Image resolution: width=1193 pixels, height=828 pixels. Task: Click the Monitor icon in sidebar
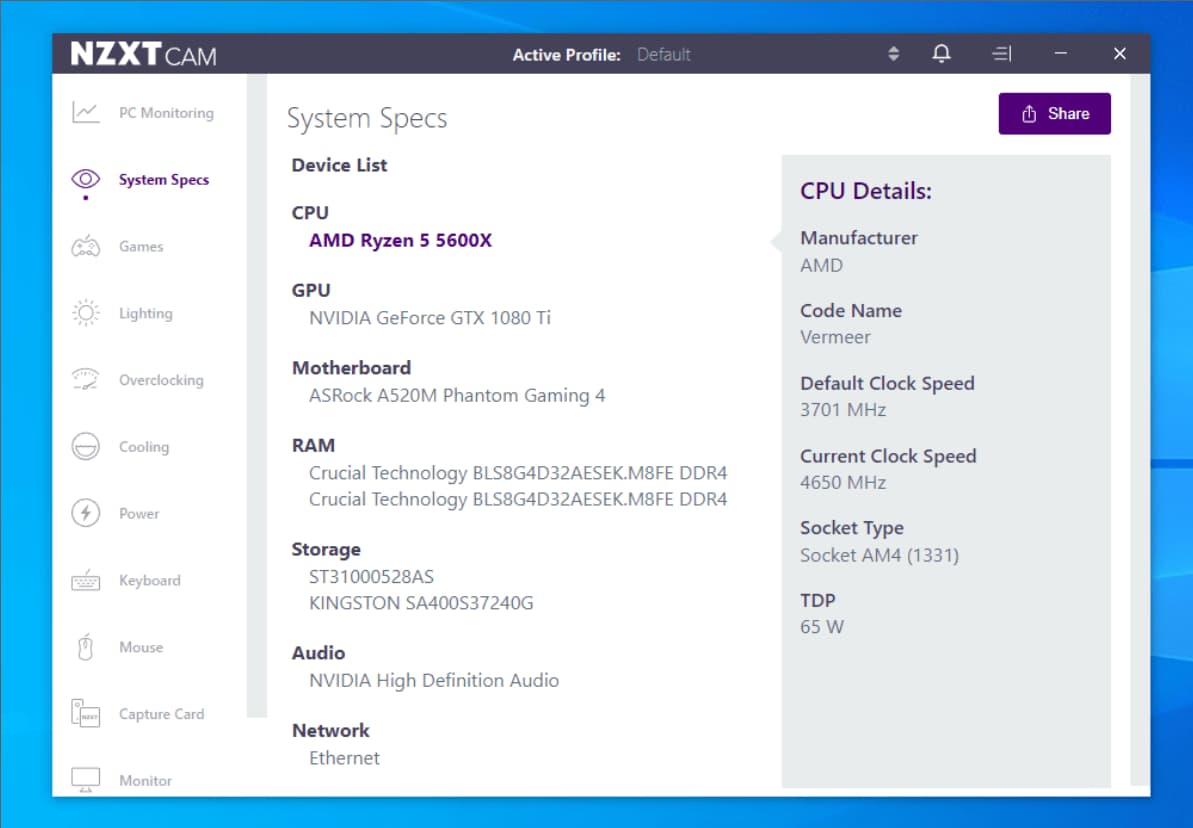click(x=85, y=779)
